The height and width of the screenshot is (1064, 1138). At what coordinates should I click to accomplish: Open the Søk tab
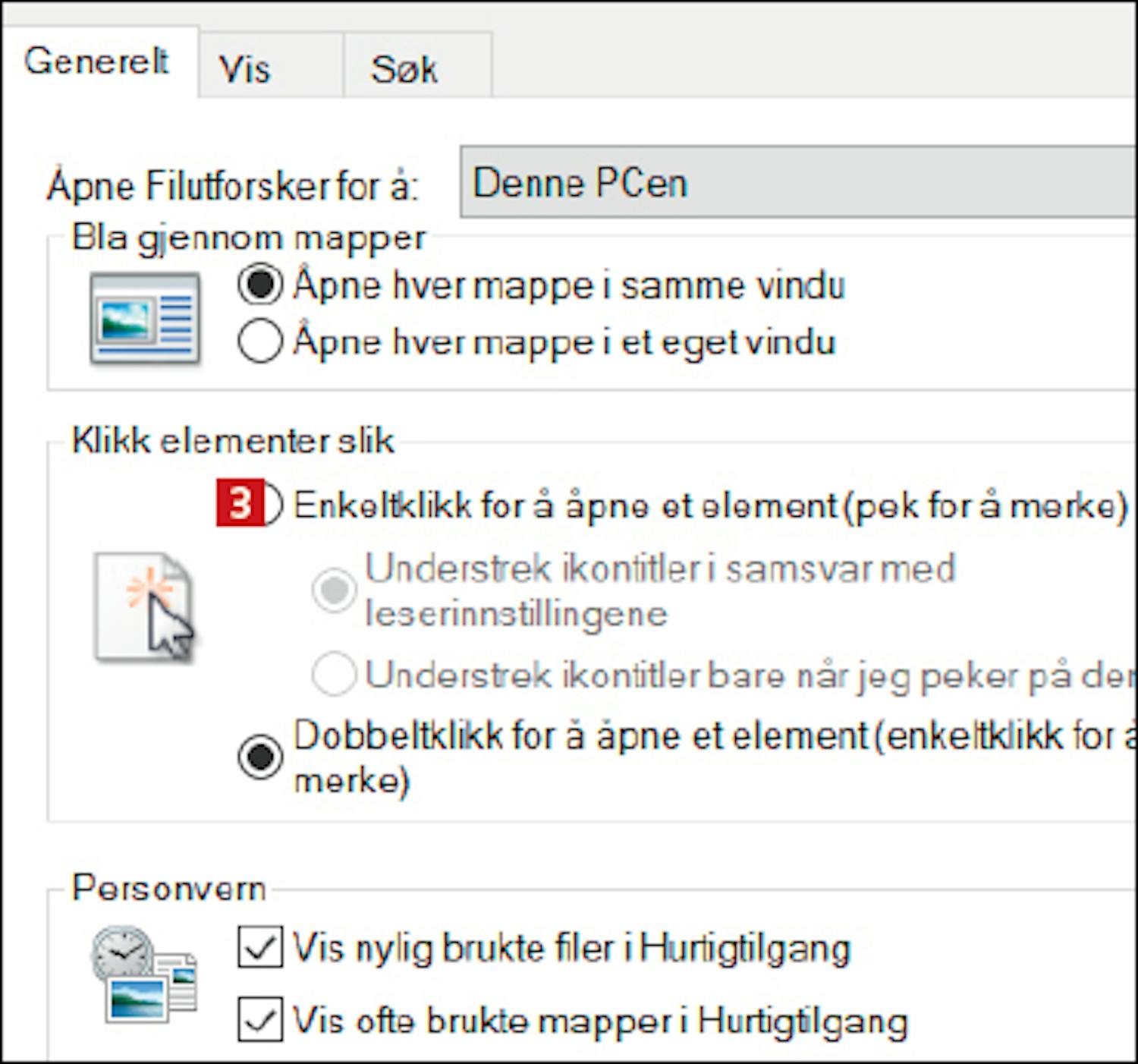(x=404, y=69)
